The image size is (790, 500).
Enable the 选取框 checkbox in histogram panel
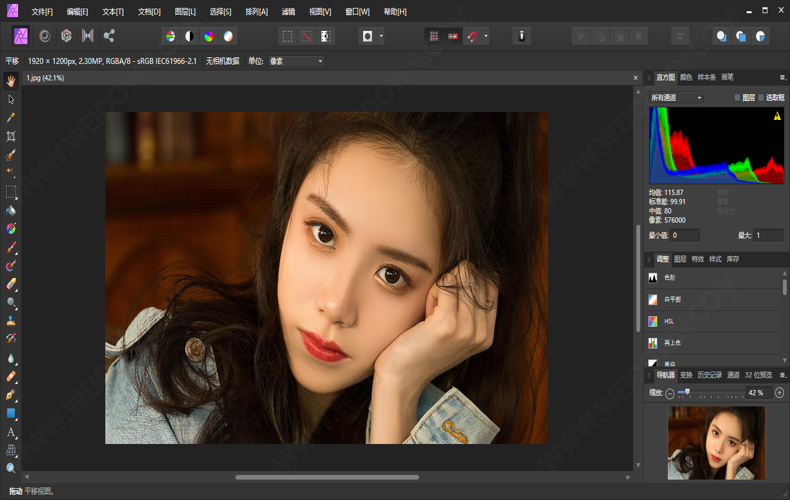761,98
